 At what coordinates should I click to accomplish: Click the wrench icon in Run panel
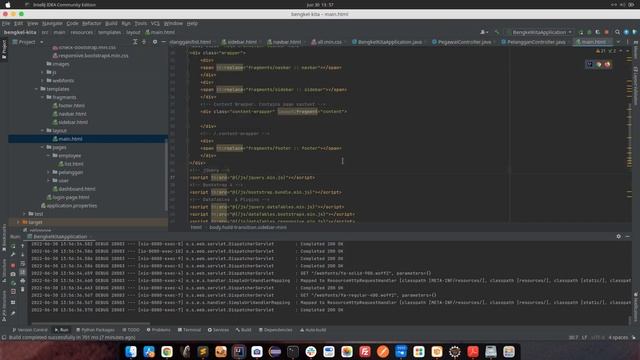[x=13, y=254]
